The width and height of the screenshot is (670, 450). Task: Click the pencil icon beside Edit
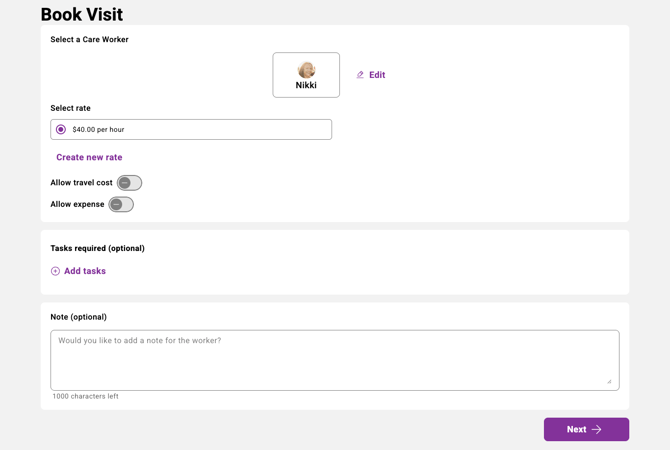tap(360, 75)
